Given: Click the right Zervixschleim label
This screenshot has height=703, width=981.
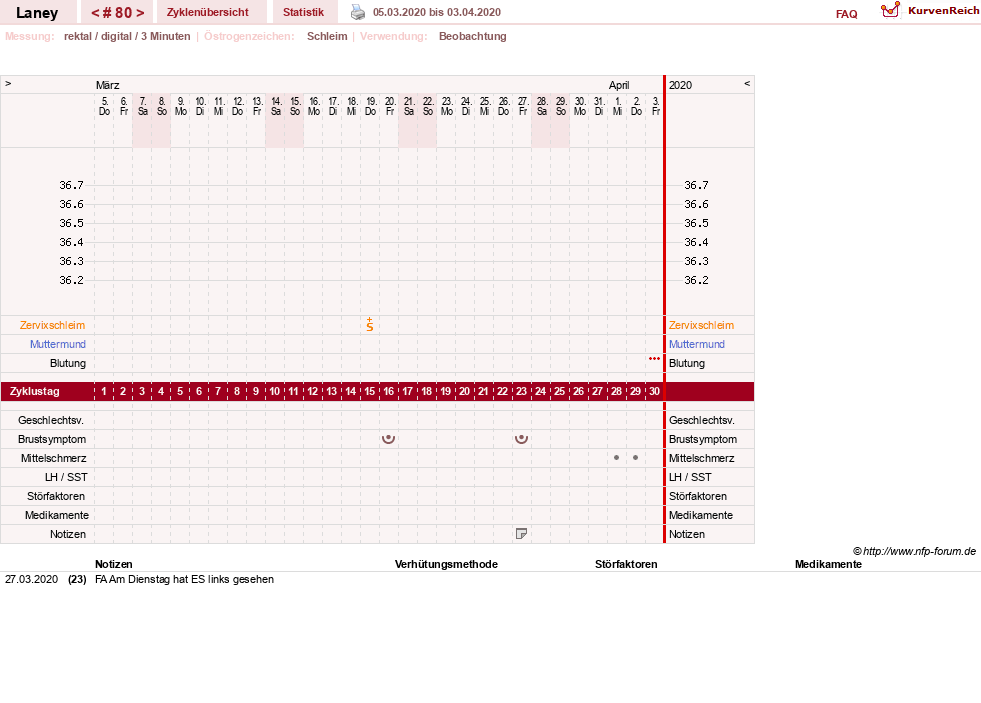Looking at the screenshot, I should click(x=701, y=325).
